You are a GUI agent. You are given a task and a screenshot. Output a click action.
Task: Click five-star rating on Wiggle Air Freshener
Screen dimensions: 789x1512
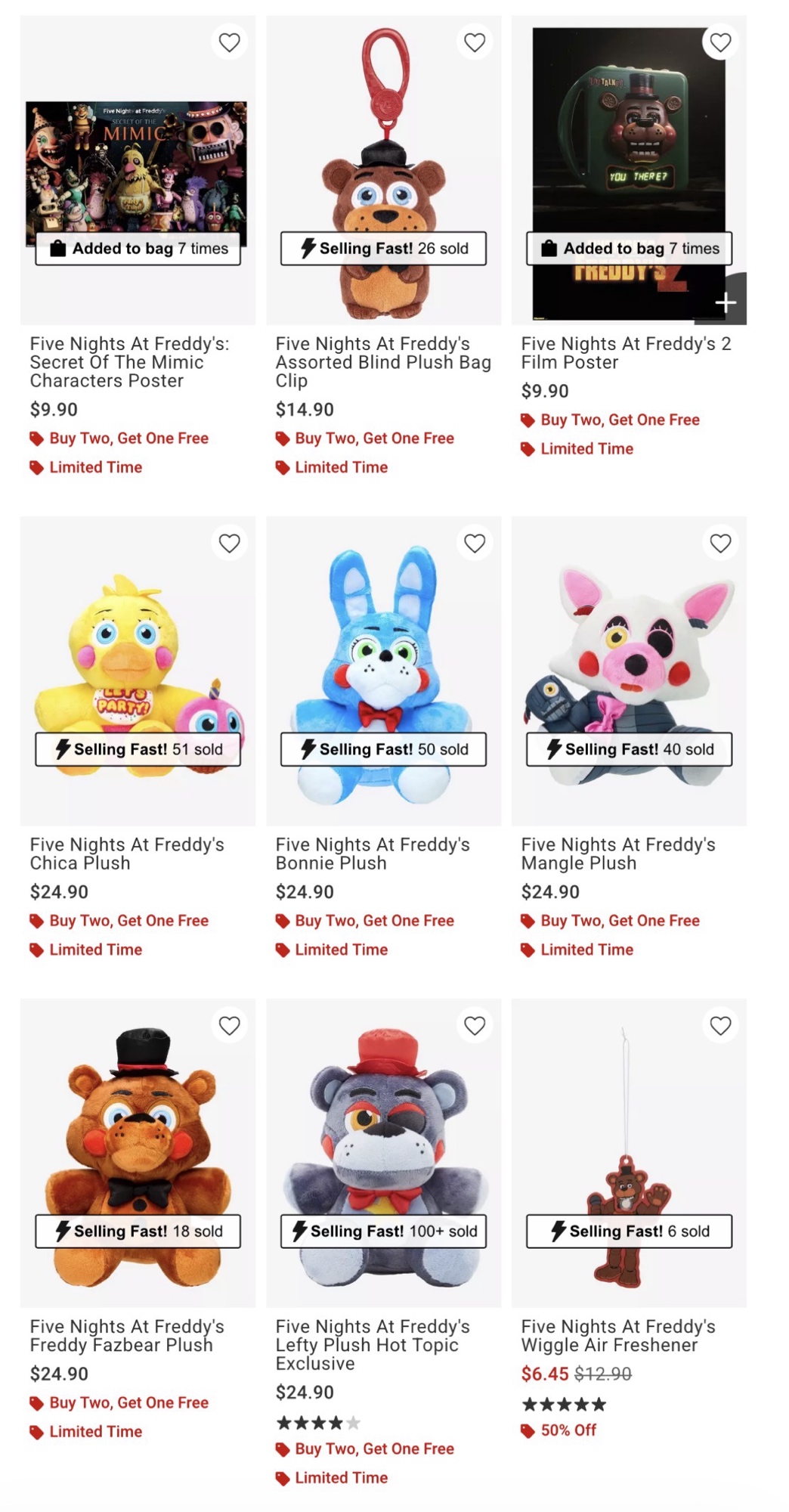[x=564, y=1405]
